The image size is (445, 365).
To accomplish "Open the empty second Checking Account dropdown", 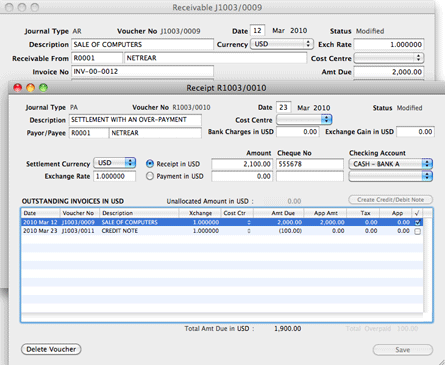I will coord(391,176).
